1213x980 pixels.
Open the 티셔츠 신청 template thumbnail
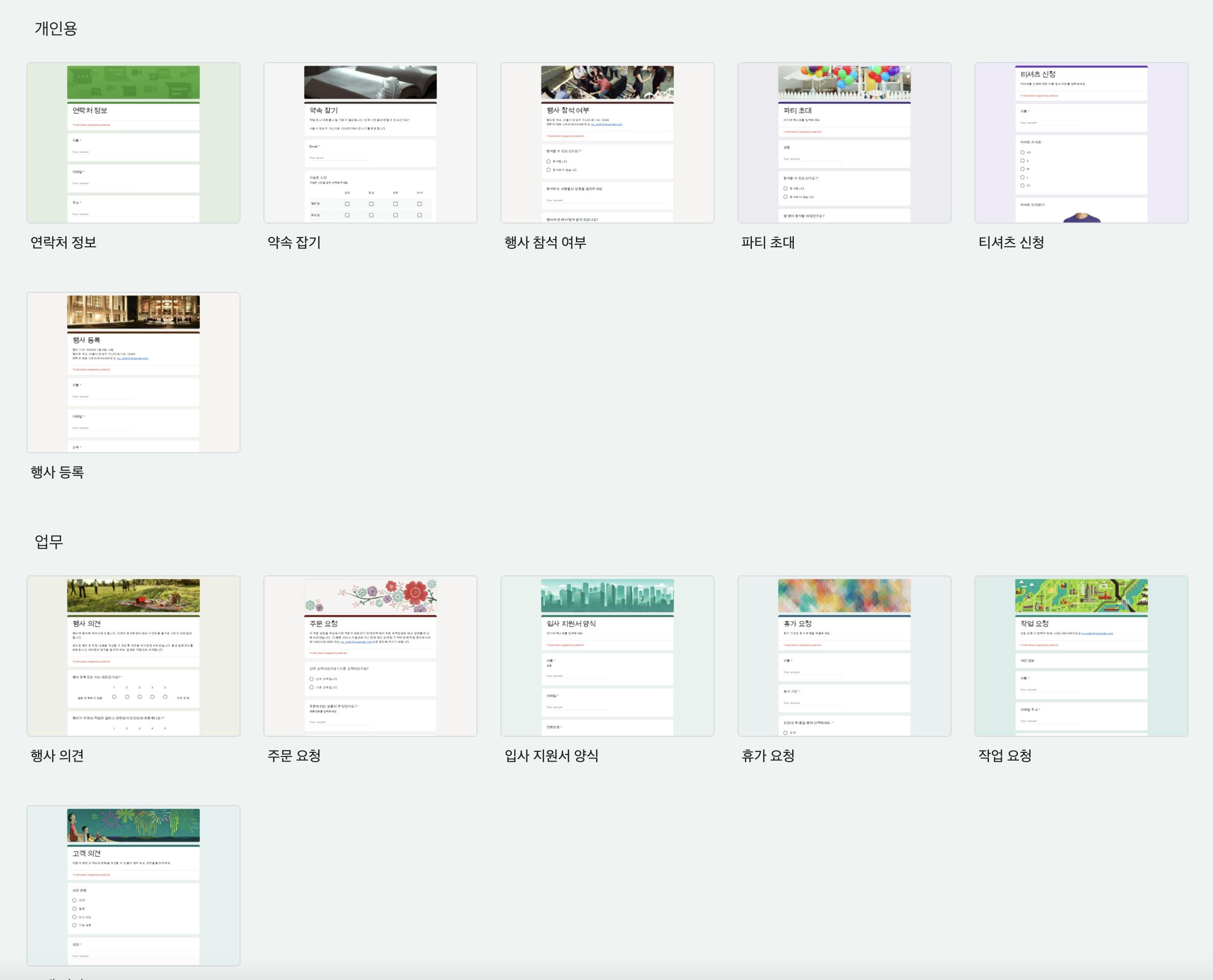(1082, 143)
